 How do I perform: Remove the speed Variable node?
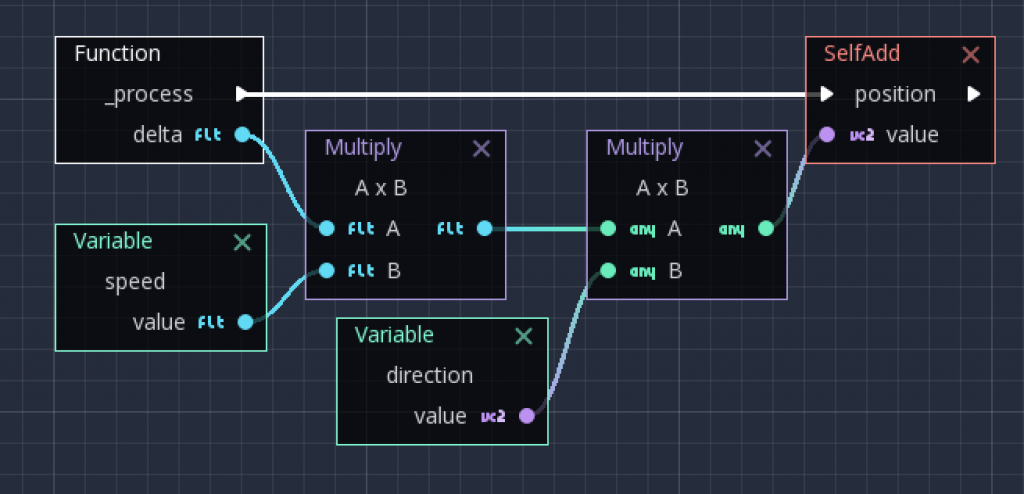[x=242, y=241]
